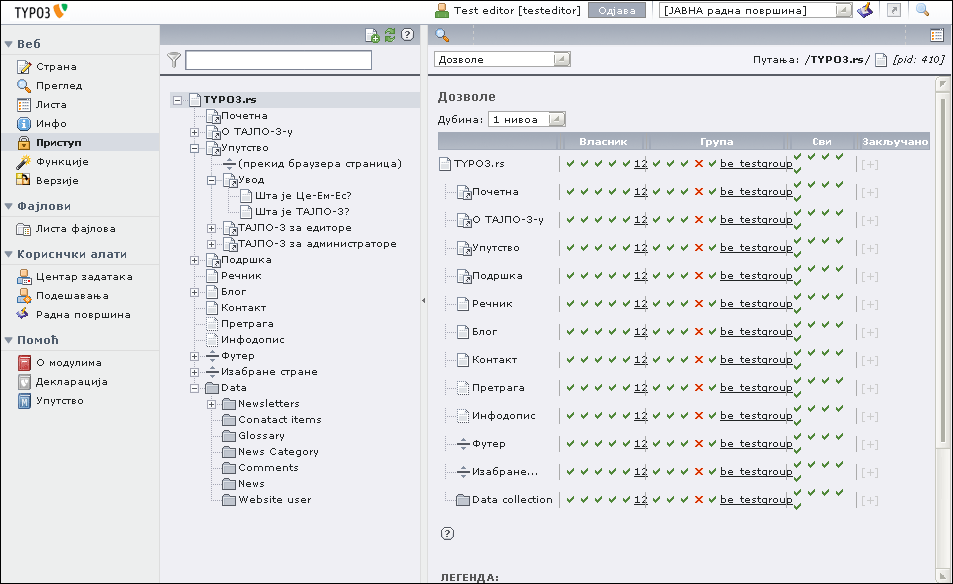This screenshot has width=953, height=584.
Task: Click the О модулима help icon
Action: tap(23, 363)
